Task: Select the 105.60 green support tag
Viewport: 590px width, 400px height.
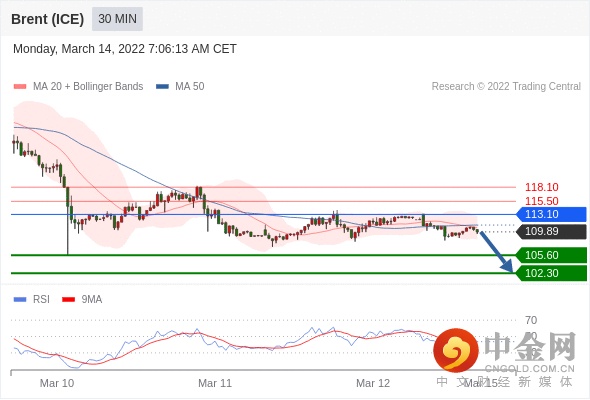Action: (551, 255)
